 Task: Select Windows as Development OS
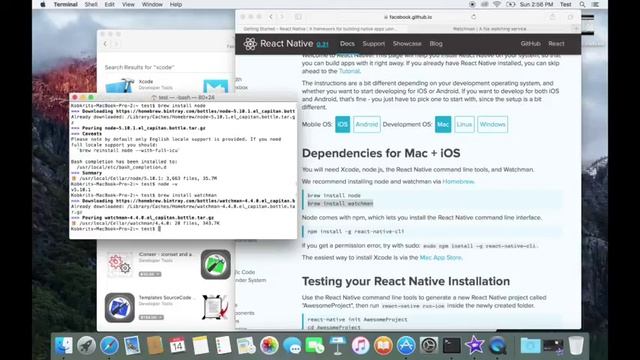pos(492,124)
